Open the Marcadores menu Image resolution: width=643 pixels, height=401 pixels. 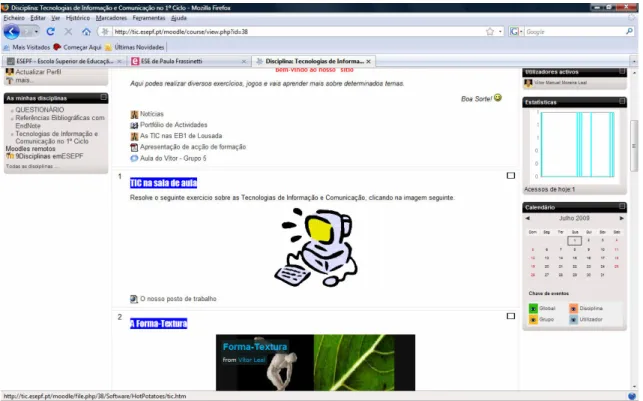pyautogui.click(x=111, y=18)
